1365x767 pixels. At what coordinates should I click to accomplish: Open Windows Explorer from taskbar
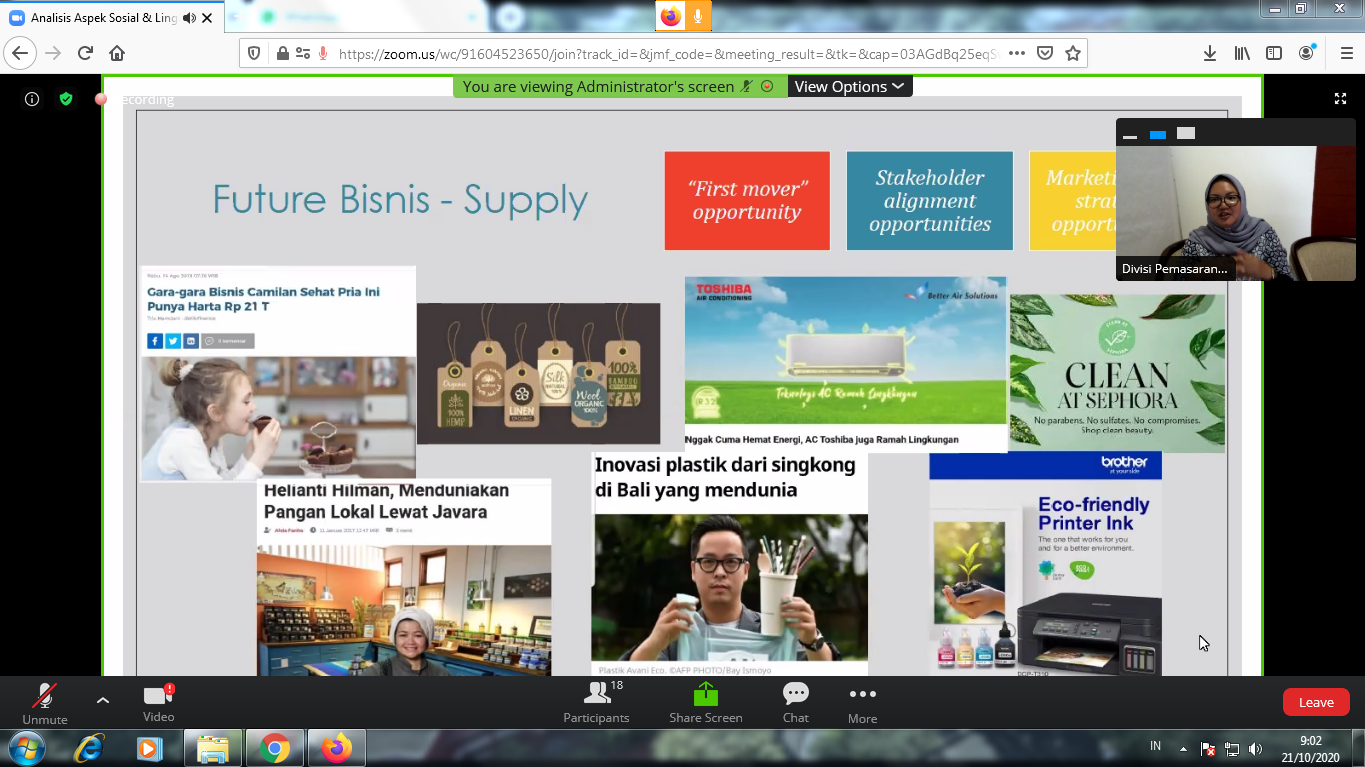(x=213, y=748)
